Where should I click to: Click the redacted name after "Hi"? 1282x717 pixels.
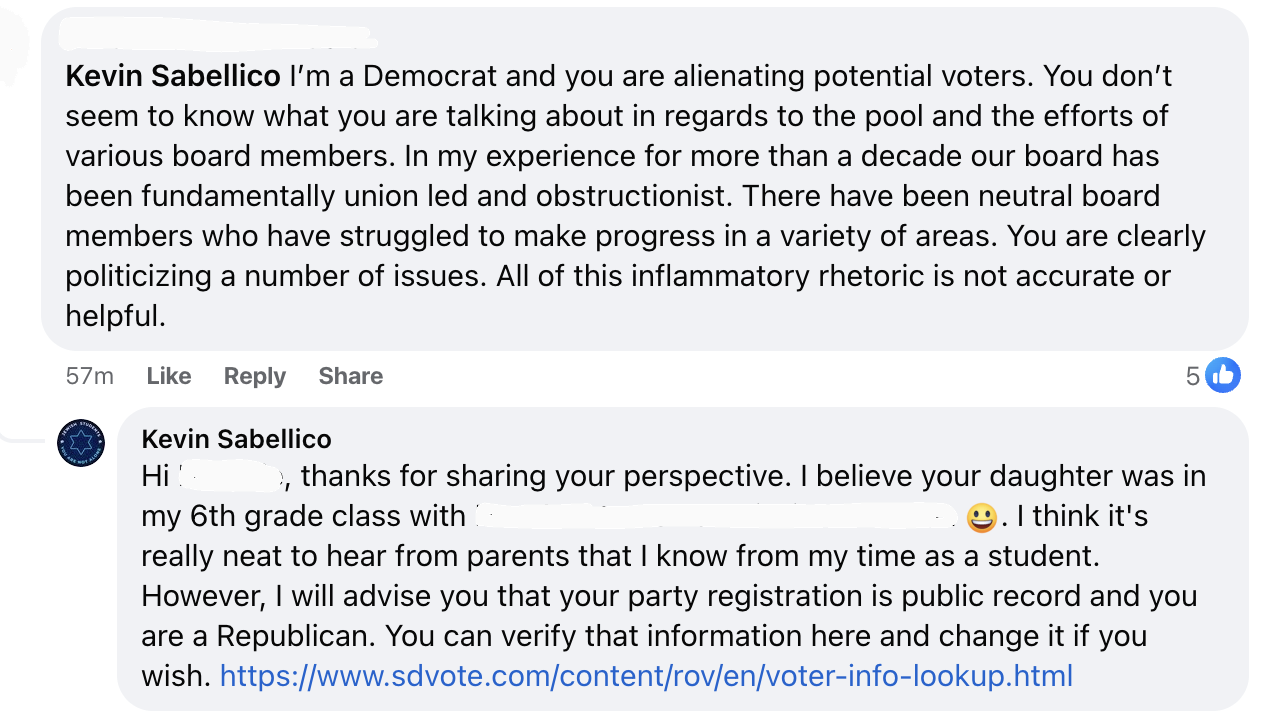point(232,478)
